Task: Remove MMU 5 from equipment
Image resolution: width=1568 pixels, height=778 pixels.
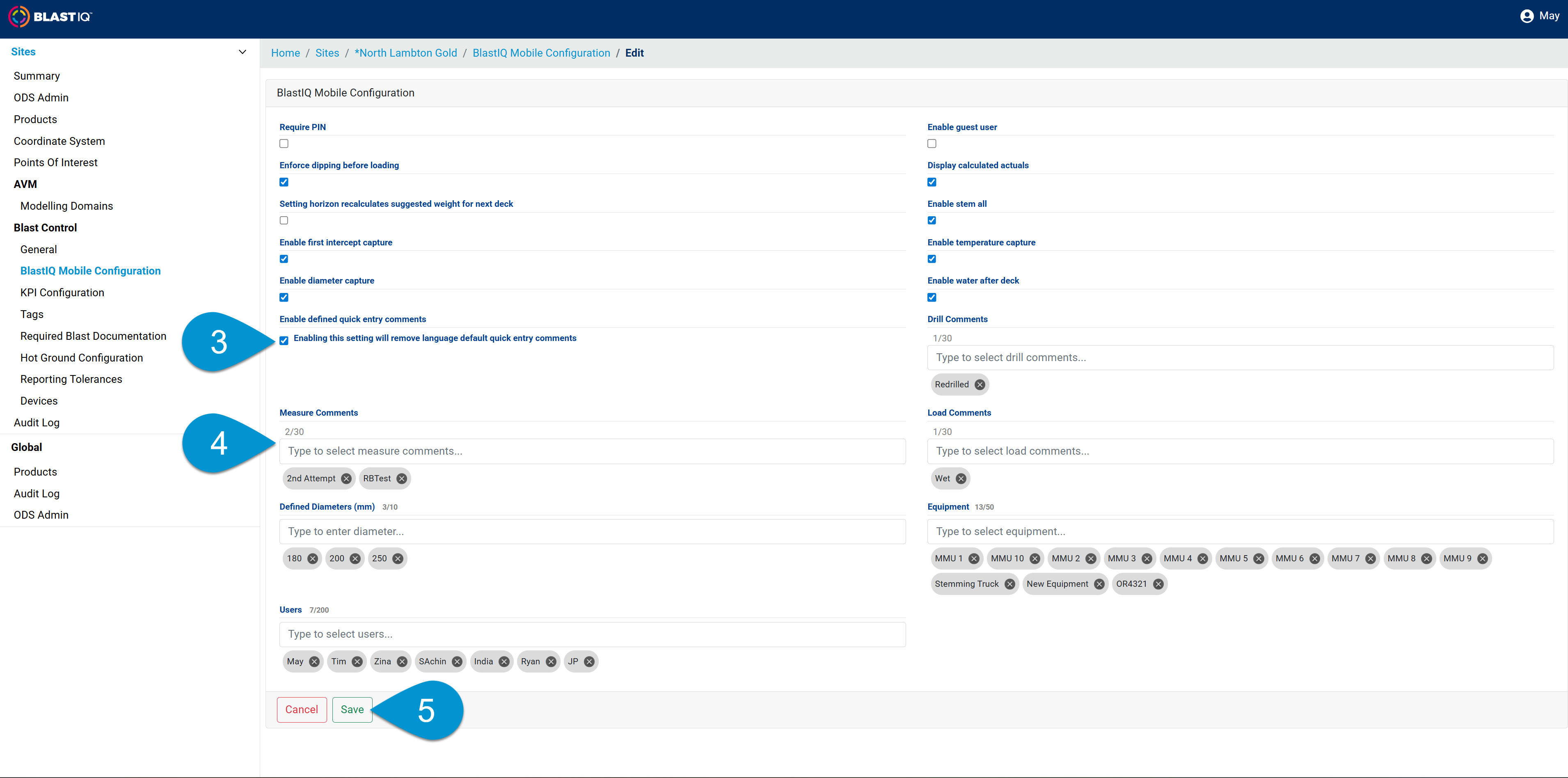Action: tap(1259, 559)
